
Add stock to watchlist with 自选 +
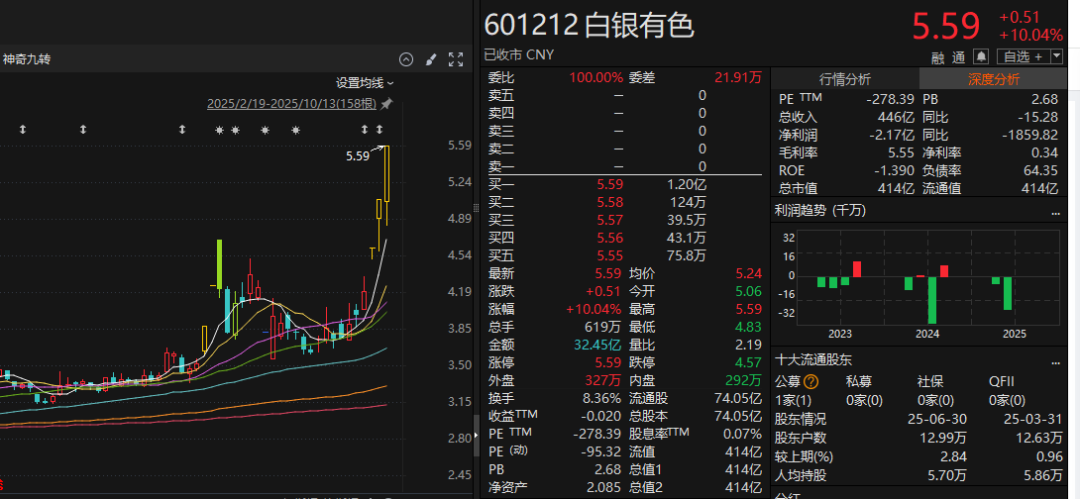tap(1023, 57)
